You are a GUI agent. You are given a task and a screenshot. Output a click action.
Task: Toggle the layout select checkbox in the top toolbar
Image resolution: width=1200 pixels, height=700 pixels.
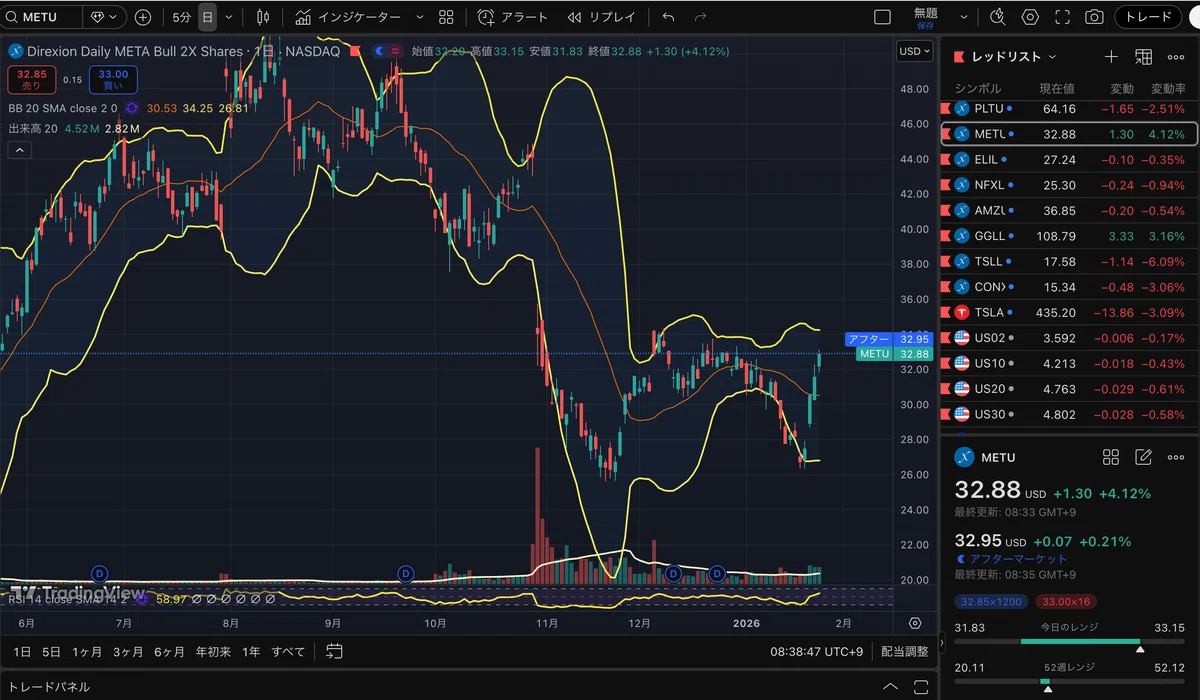coord(882,17)
